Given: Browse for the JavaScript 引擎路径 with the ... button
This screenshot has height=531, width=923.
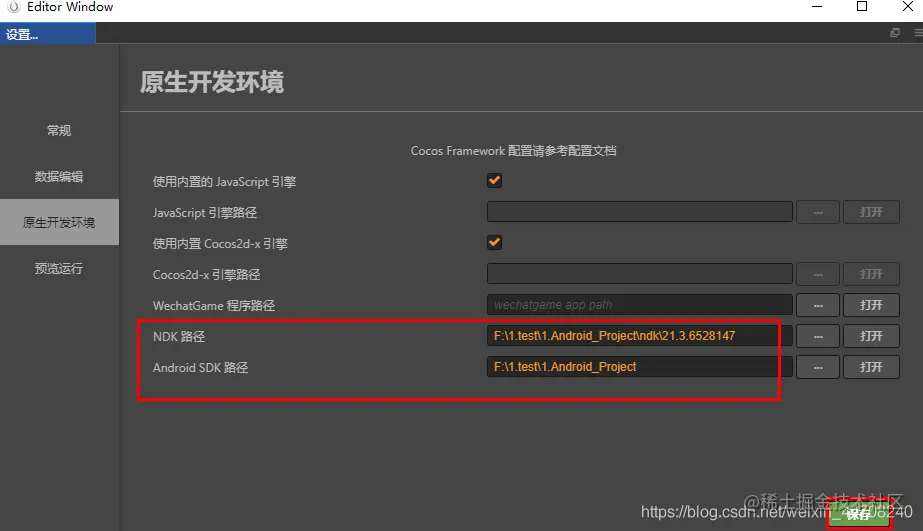Looking at the screenshot, I should tap(818, 212).
